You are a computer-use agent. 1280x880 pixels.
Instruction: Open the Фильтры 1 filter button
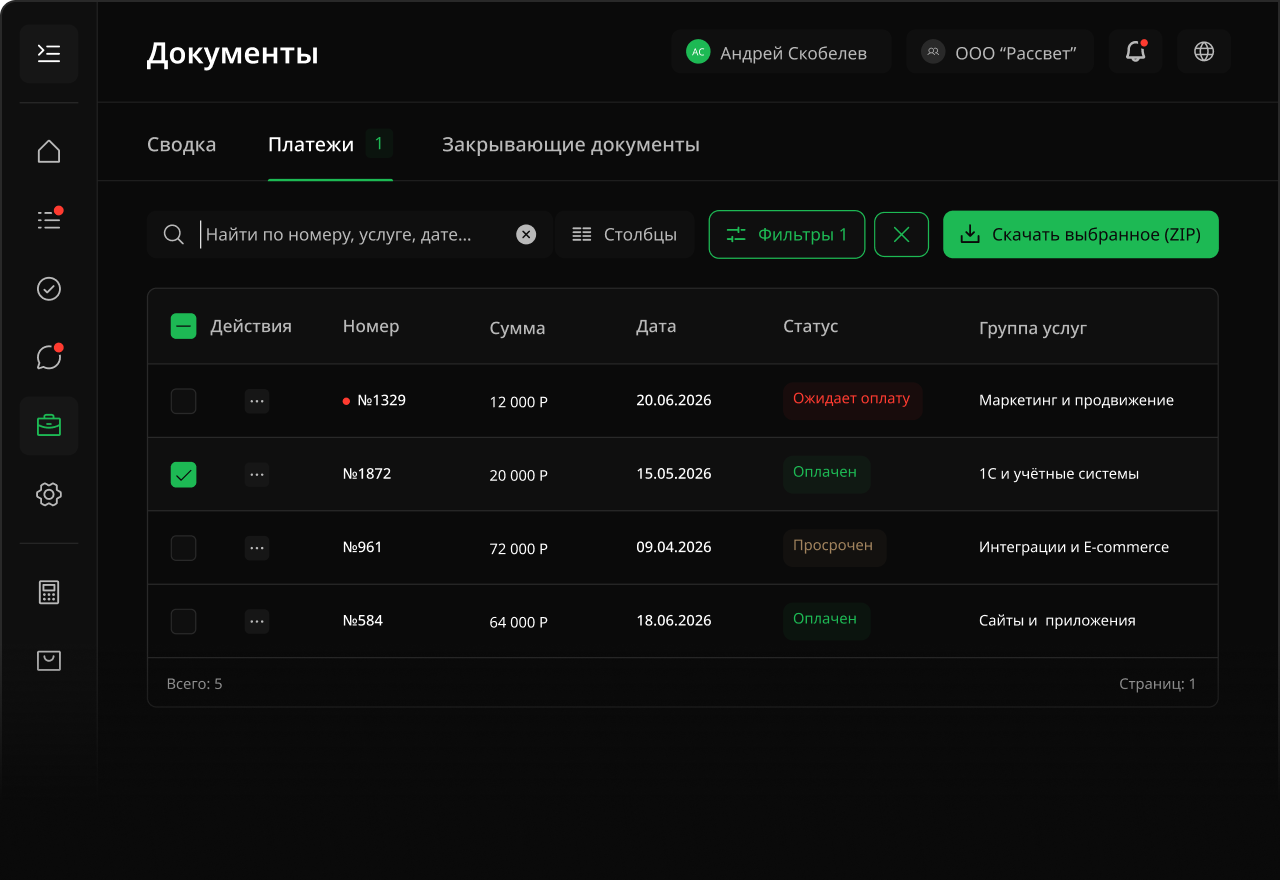pos(787,235)
